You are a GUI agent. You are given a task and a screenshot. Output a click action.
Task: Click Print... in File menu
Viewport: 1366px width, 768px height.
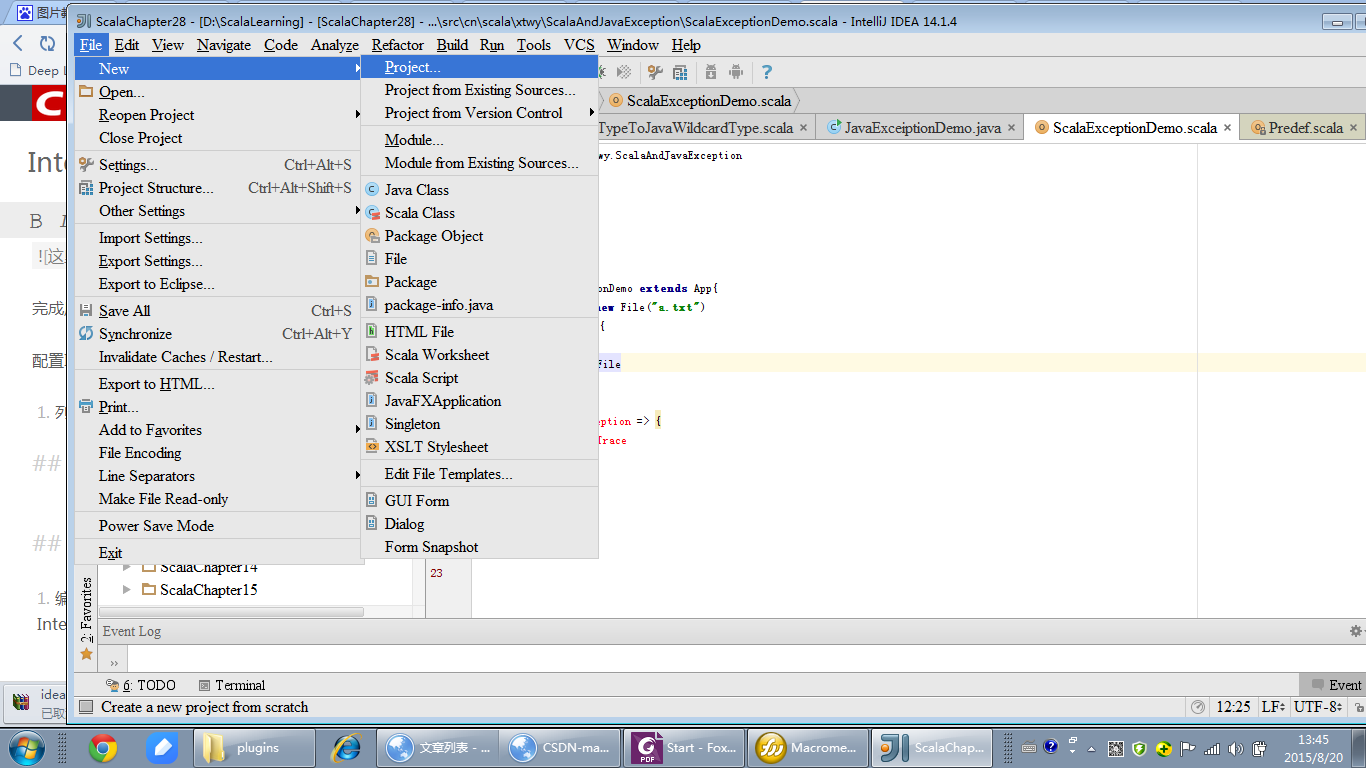tap(218, 407)
